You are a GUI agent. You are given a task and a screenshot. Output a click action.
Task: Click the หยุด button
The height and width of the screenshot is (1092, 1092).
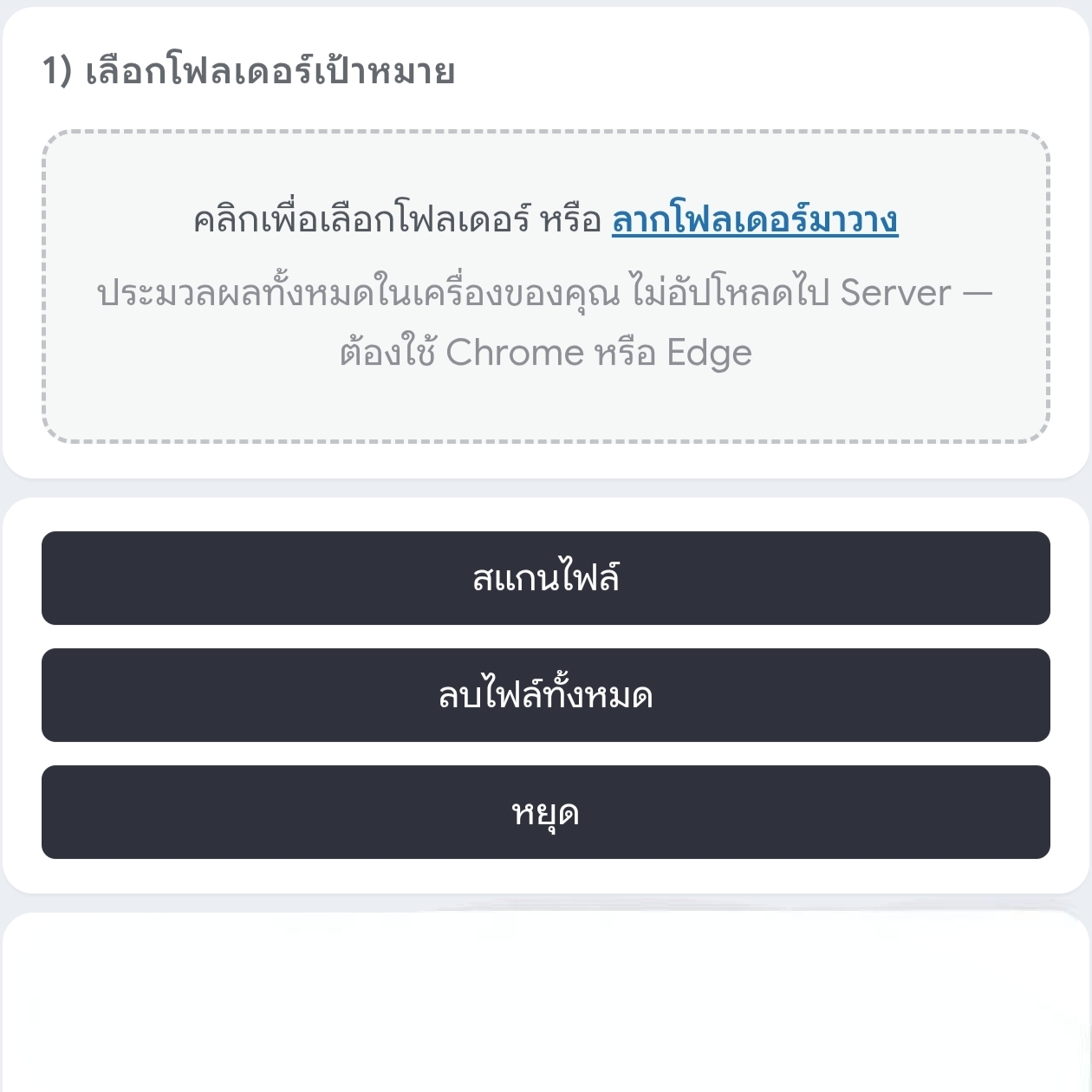546,812
